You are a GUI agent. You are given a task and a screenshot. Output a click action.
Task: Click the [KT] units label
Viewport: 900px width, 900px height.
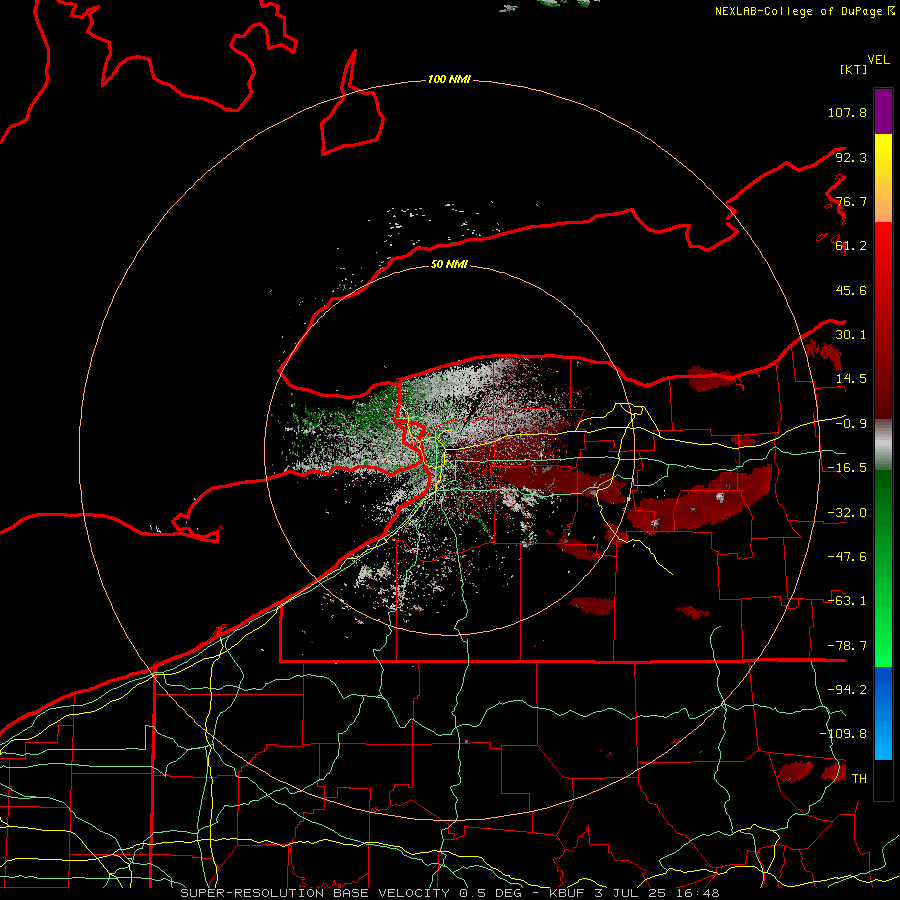click(x=854, y=69)
